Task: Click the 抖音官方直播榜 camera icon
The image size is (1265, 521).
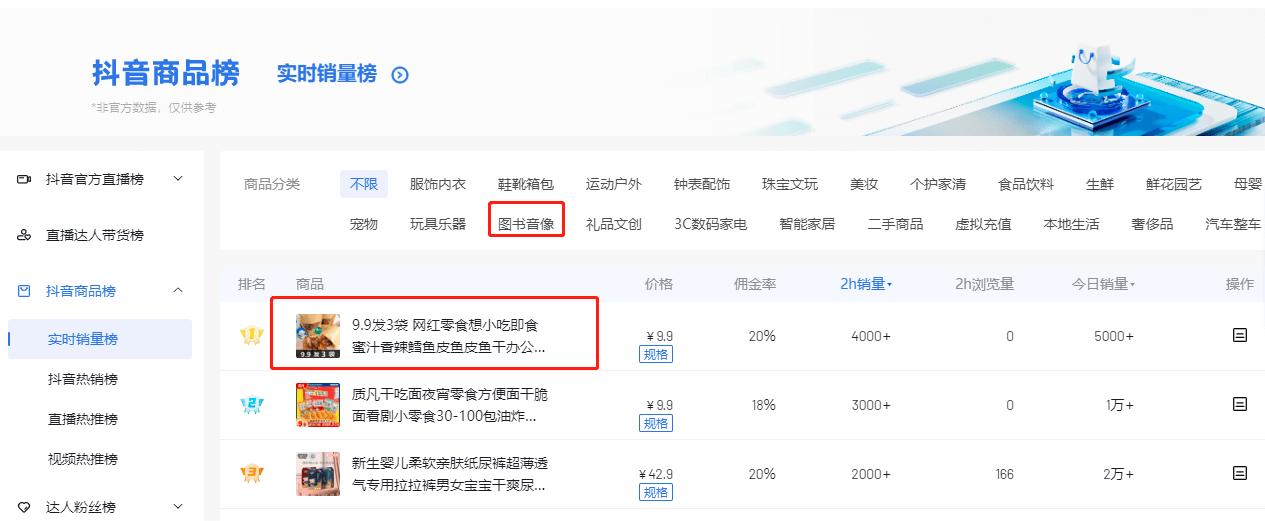Action: 25,179
